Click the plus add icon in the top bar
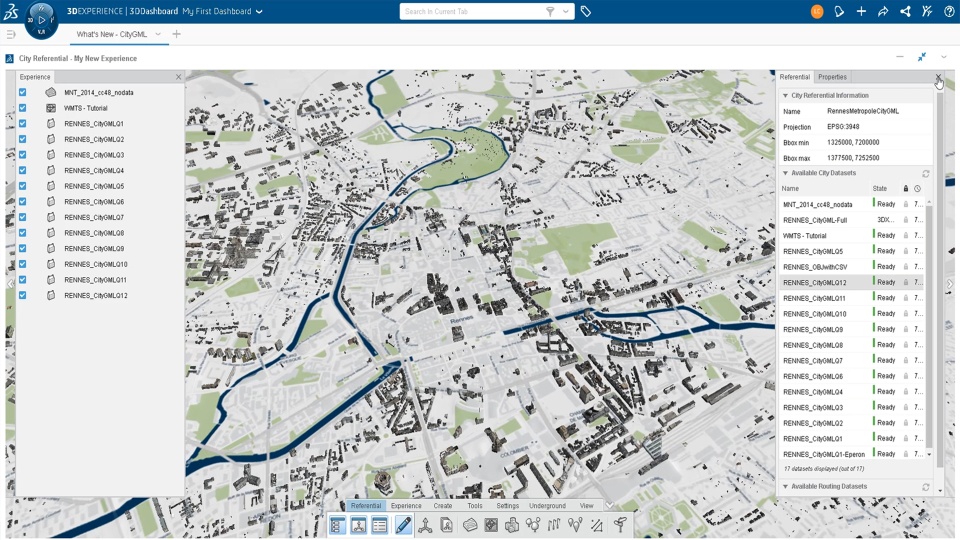Image resolution: width=960 pixels, height=540 pixels. (861, 11)
